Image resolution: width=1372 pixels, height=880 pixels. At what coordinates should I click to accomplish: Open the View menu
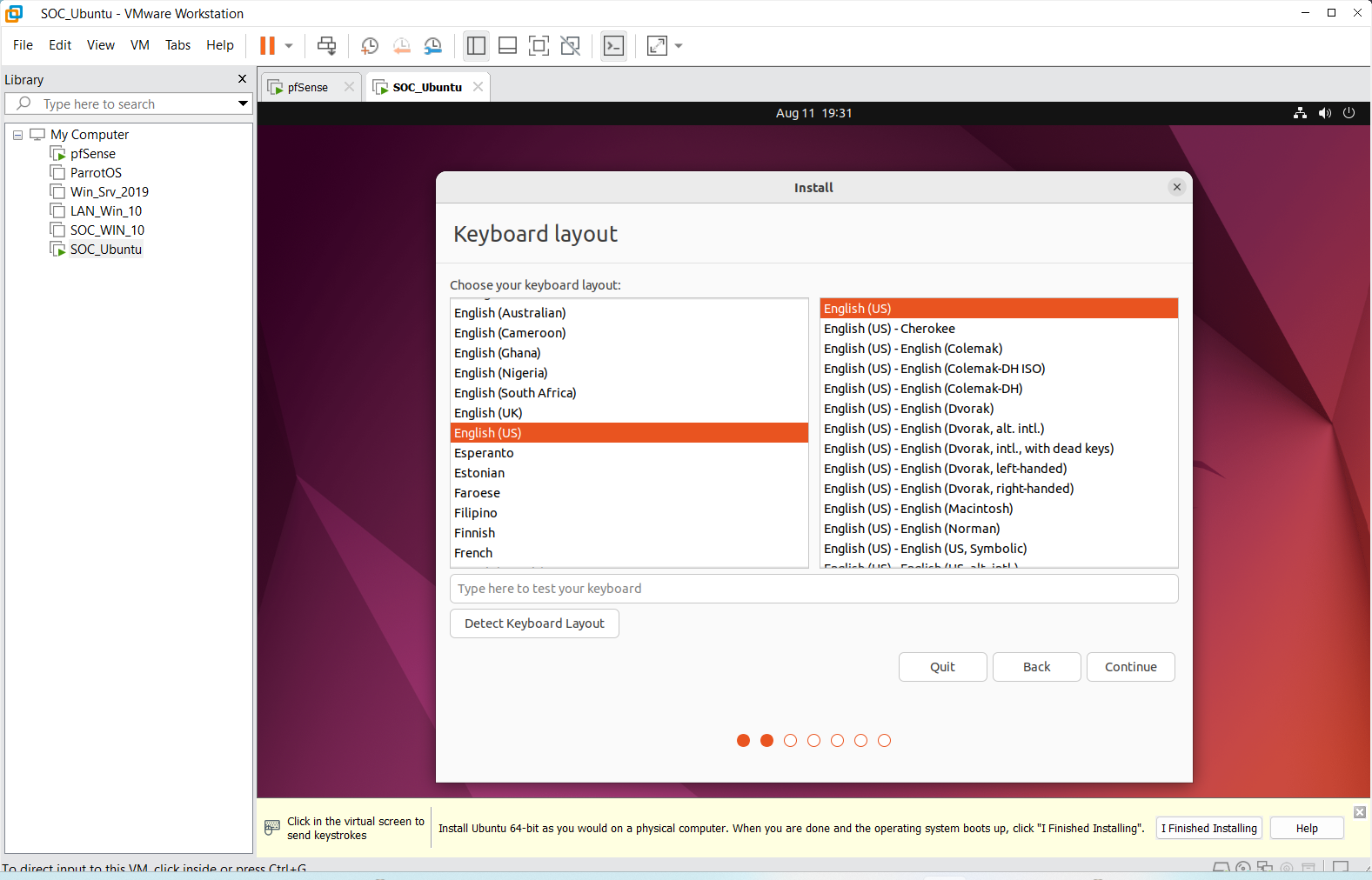(101, 45)
